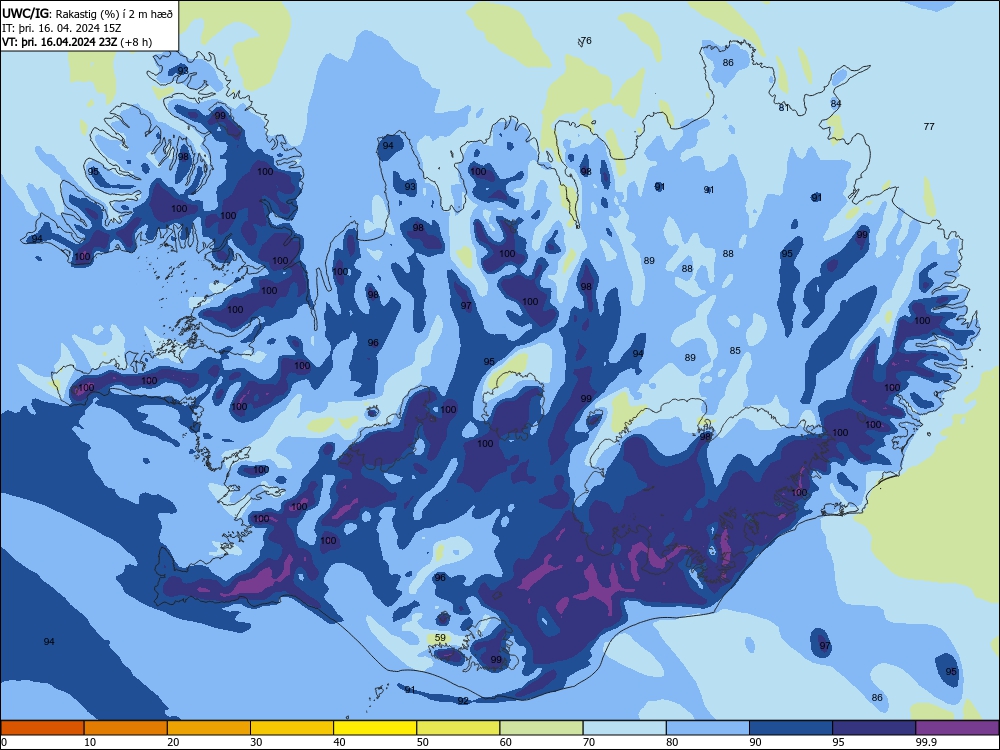Pick the pale yellow 50–60 legend swatch
Image resolution: width=1000 pixels, height=750 pixels.
pyautogui.click(x=459, y=728)
